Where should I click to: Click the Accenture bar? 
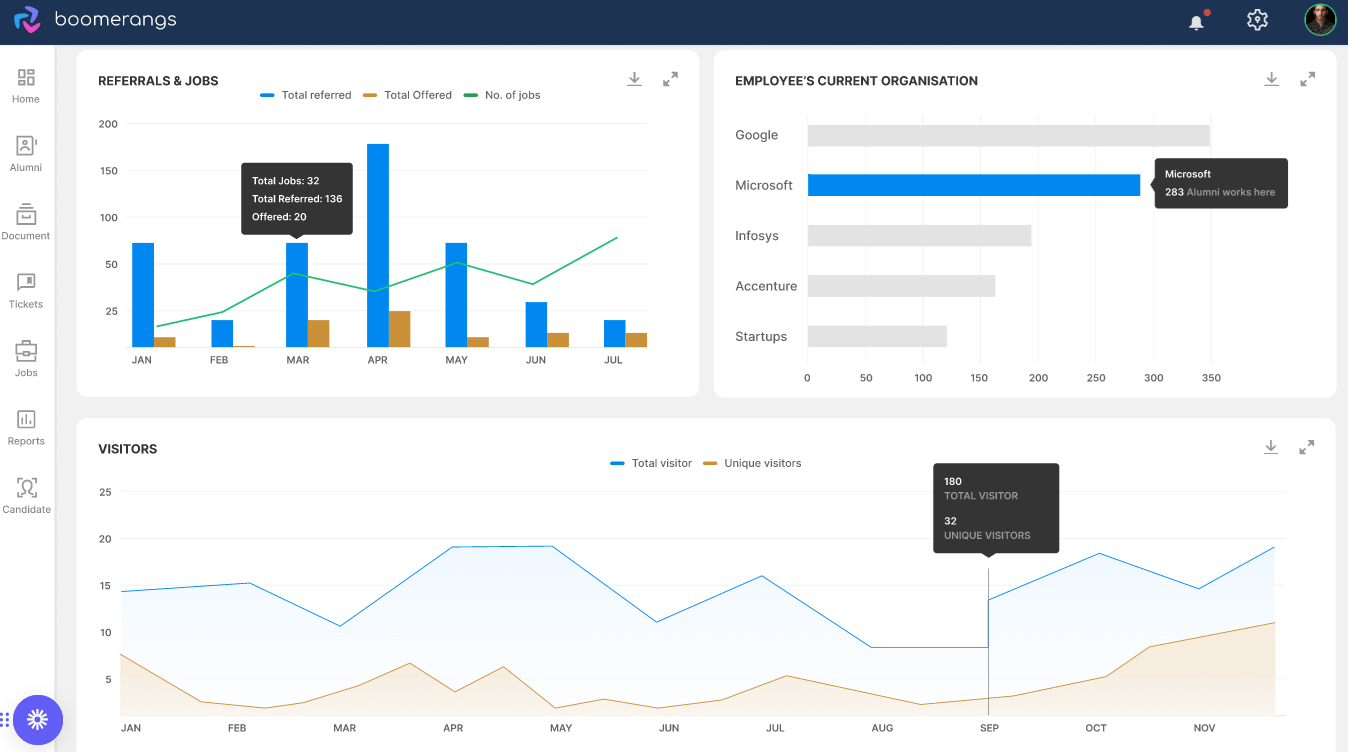pos(901,286)
